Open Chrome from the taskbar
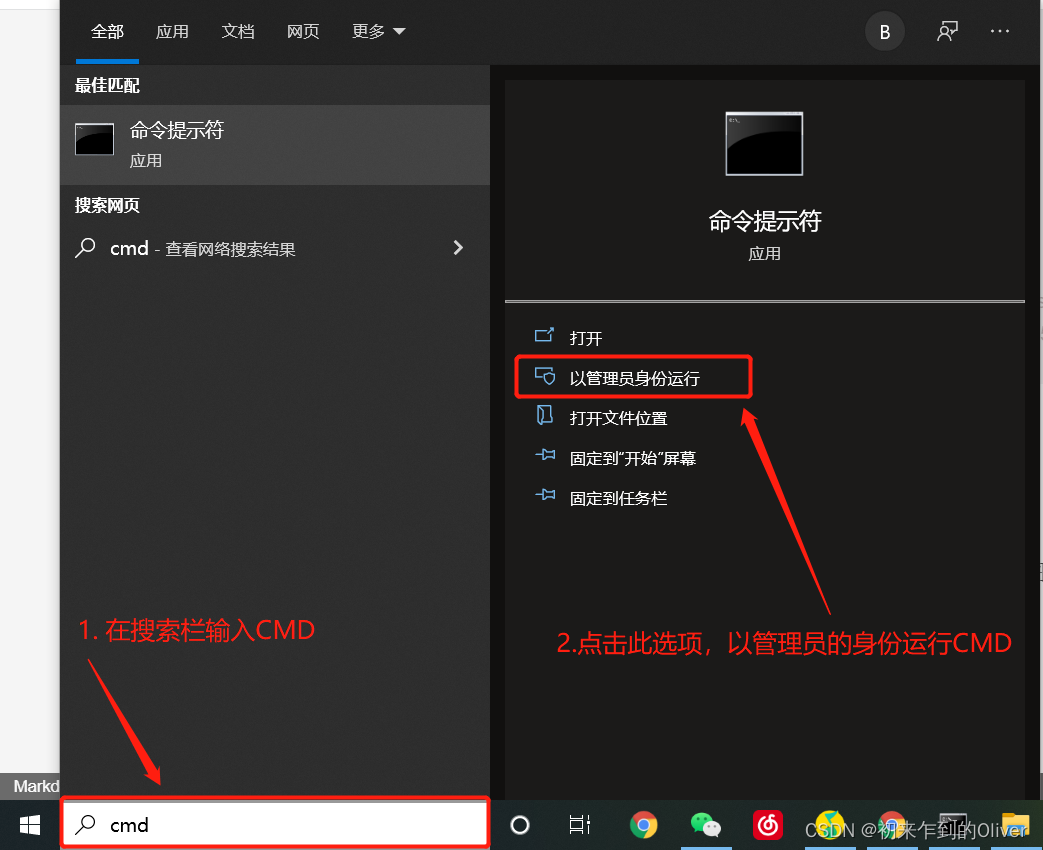This screenshot has width=1043, height=850. [x=643, y=825]
